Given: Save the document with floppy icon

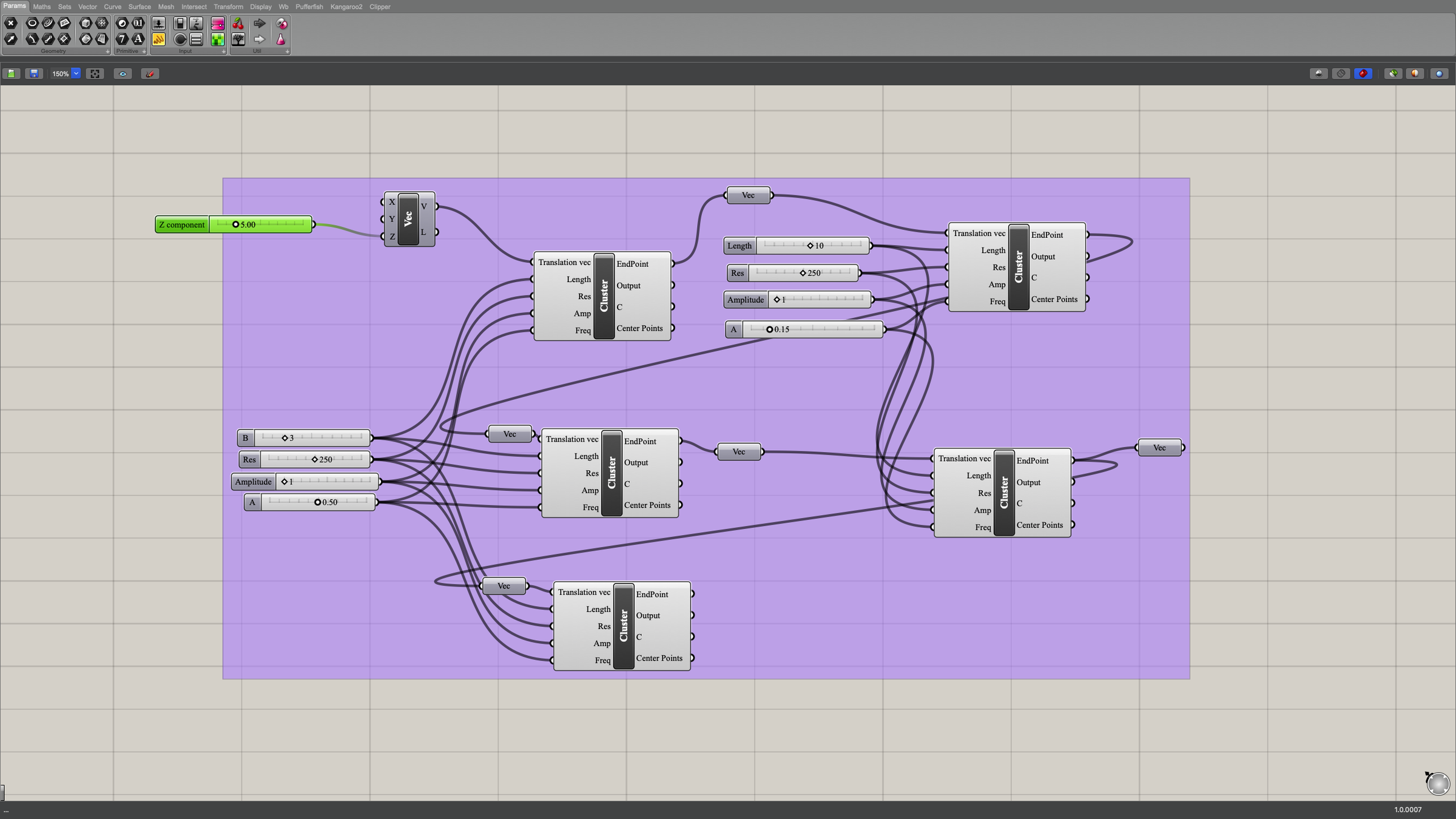Looking at the screenshot, I should click(x=34, y=73).
